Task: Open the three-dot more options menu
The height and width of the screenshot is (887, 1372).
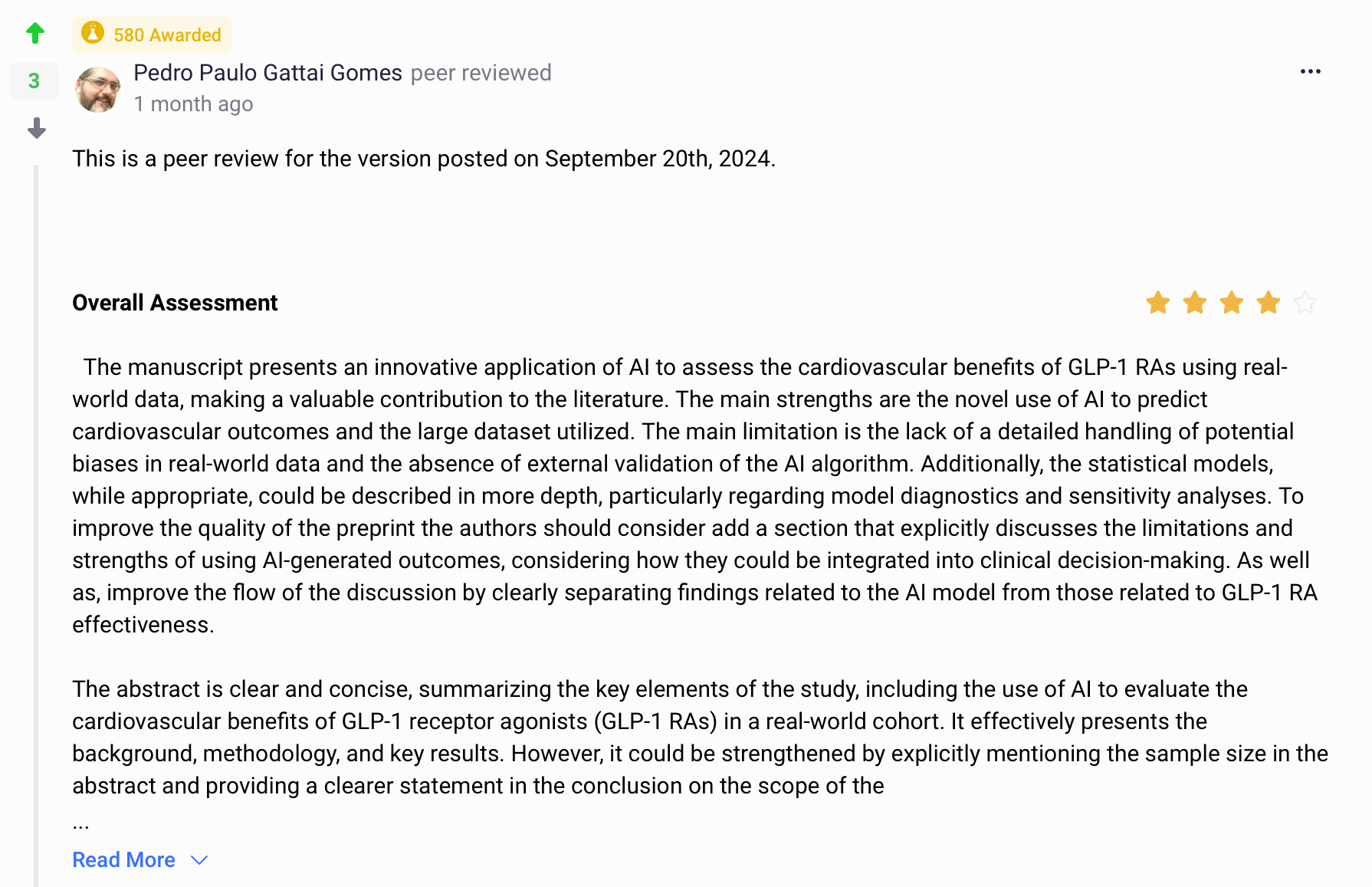Action: 1310,71
